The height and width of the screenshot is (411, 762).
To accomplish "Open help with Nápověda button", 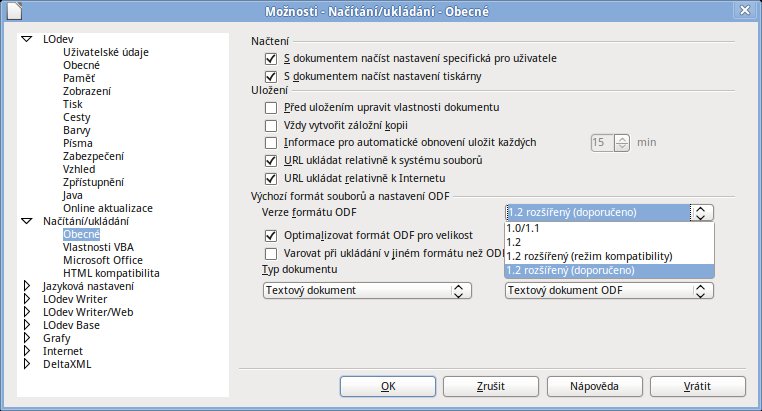I will click(594, 386).
